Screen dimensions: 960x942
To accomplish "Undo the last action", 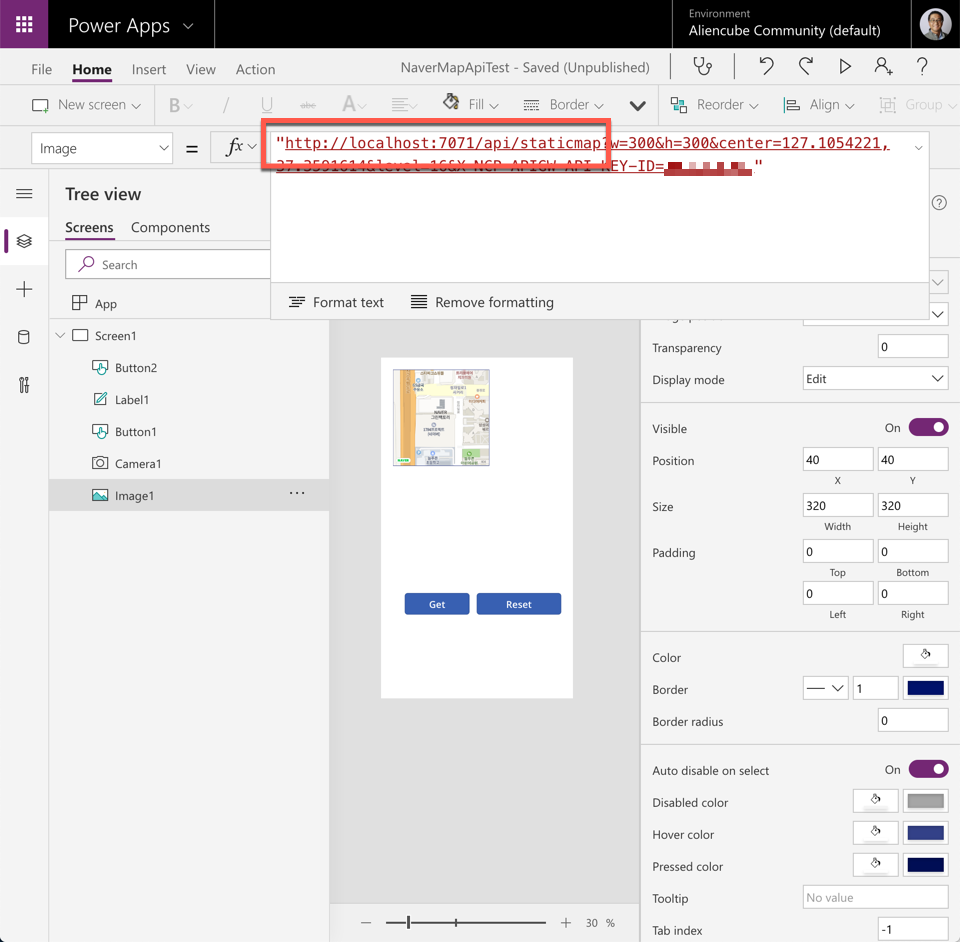I will (766, 66).
